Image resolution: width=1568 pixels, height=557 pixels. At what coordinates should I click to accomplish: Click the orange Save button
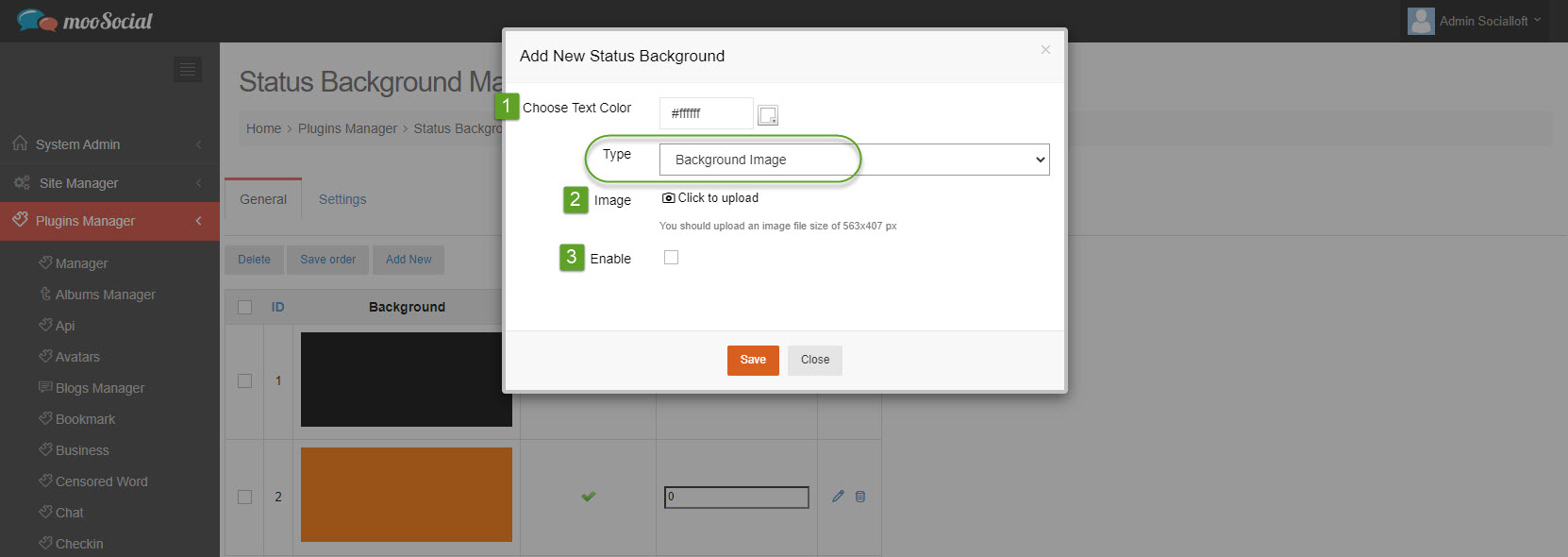(x=753, y=360)
